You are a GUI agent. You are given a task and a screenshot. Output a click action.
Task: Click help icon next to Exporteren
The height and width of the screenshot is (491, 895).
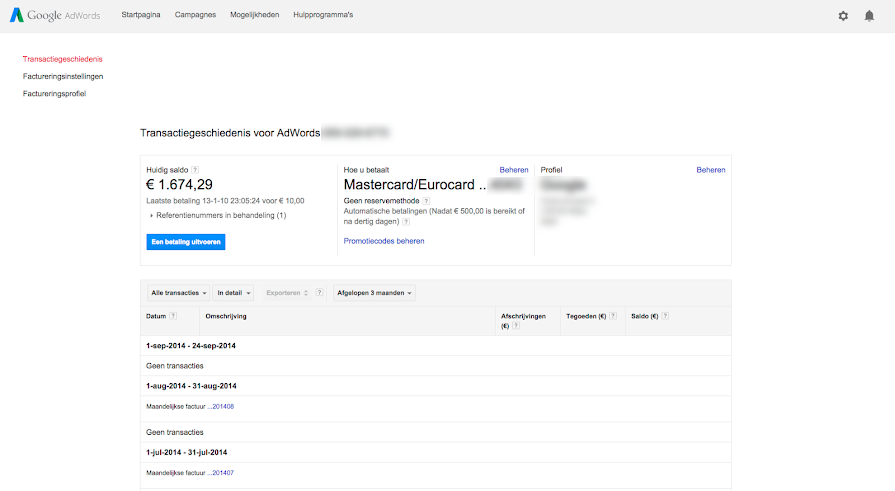[320, 293]
